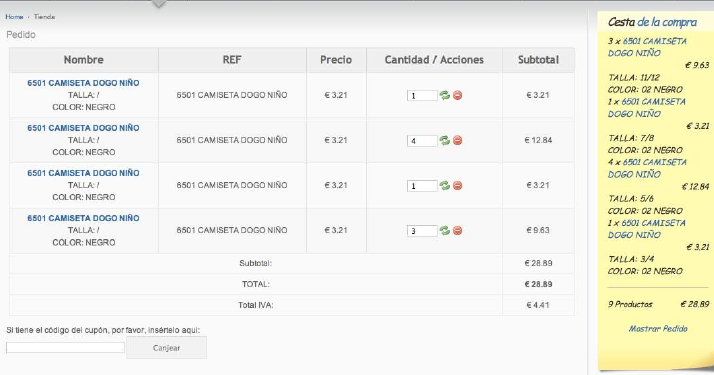Go to the Home breadcrumb link
This screenshot has width=714, height=375.
pos(14,17)
